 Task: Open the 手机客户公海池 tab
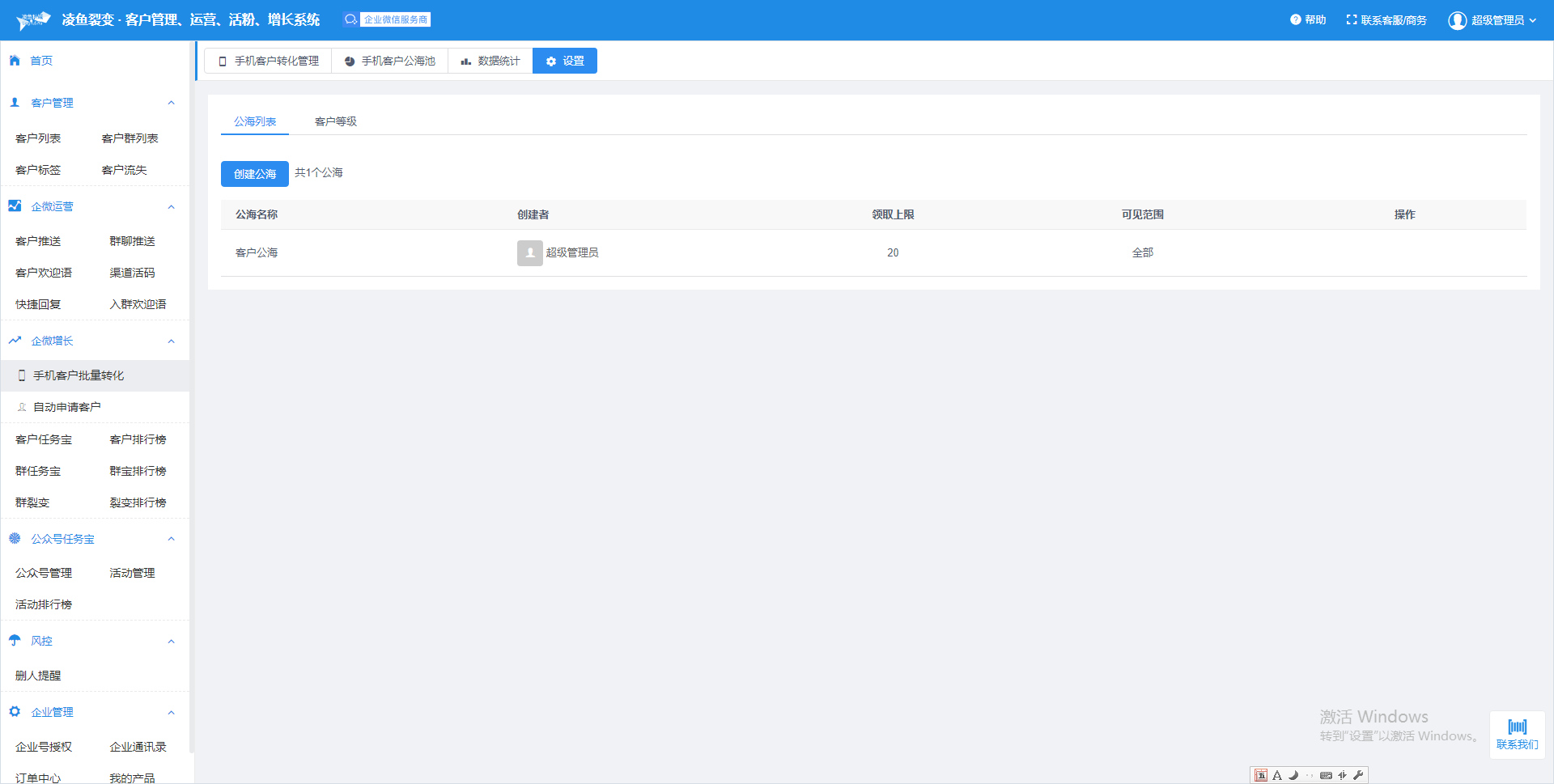pos(389,61)
